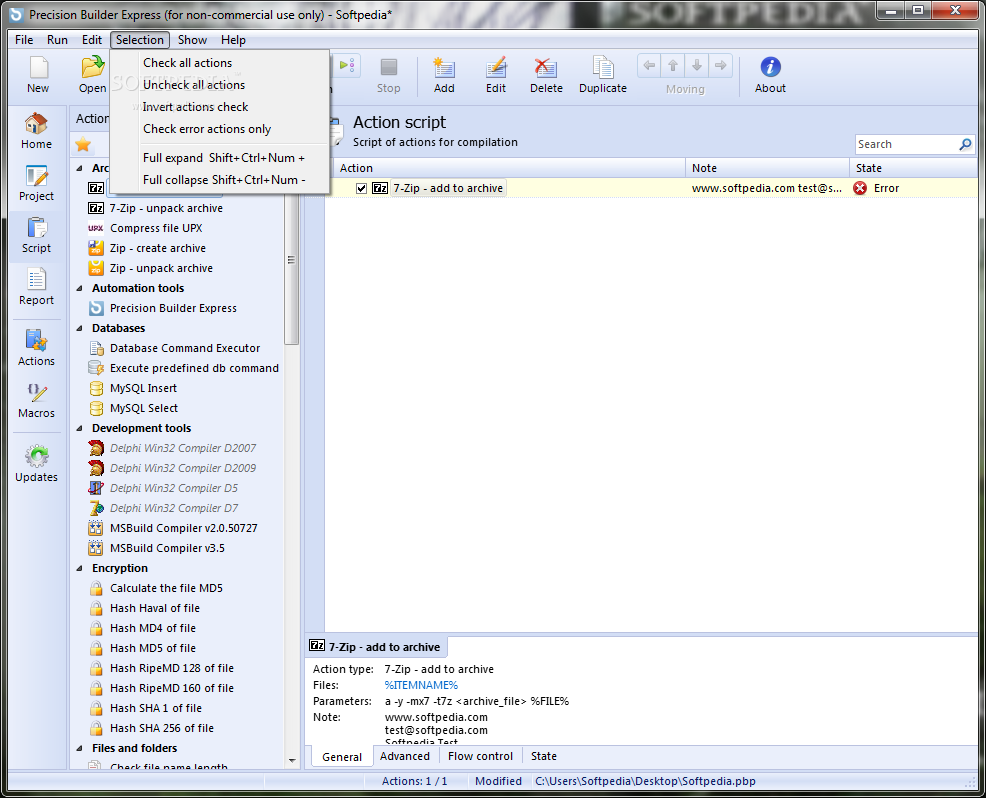
Task: Select Hash SHA 256 of file action
Action: pyautogui.click(x=162, y=728)
